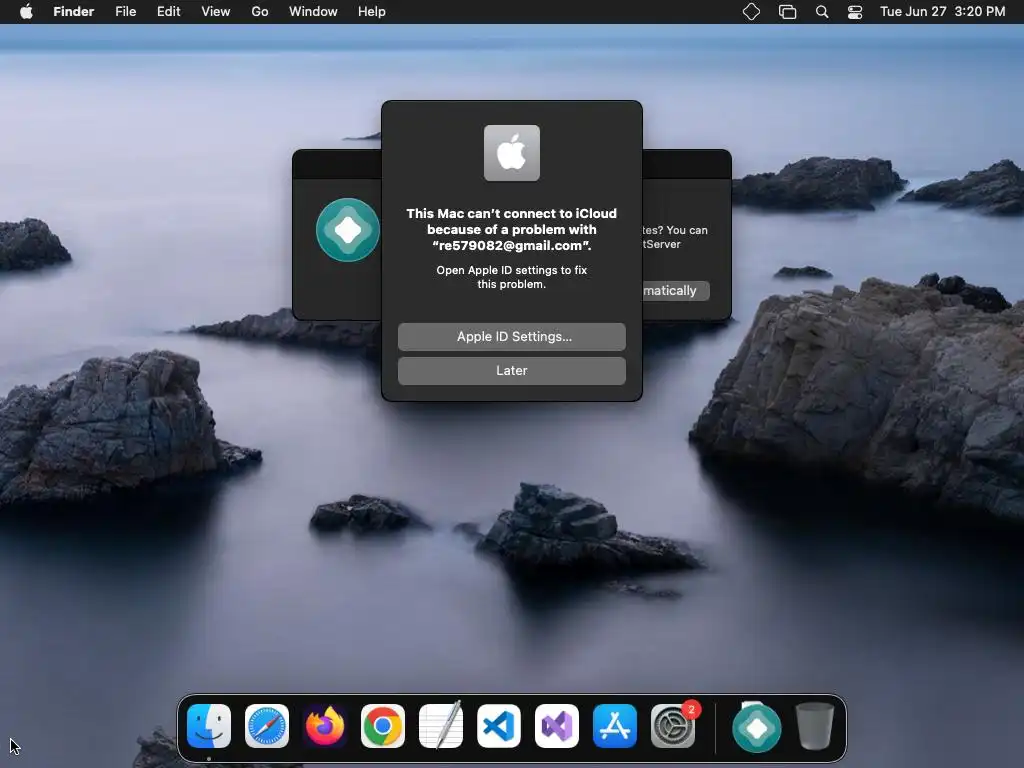This screenshot has height=768, width=1024.
Task: Open the Window menu
Action: pyautogui.click(x=313, y=12)
